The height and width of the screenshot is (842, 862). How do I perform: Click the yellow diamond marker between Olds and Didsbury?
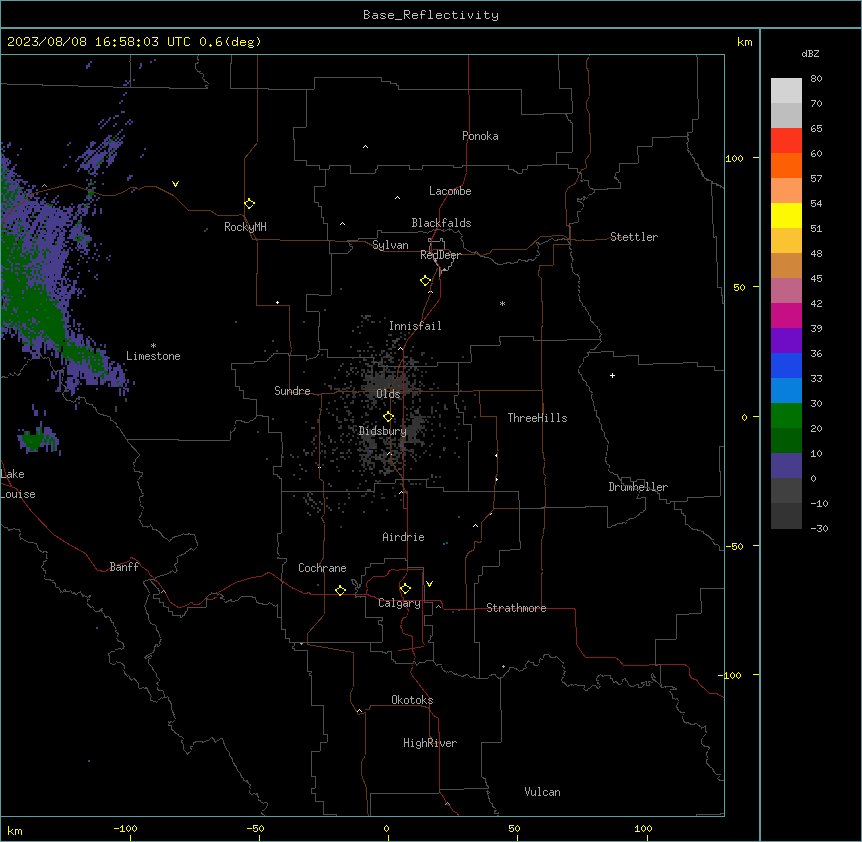click(x=388, y=417)
